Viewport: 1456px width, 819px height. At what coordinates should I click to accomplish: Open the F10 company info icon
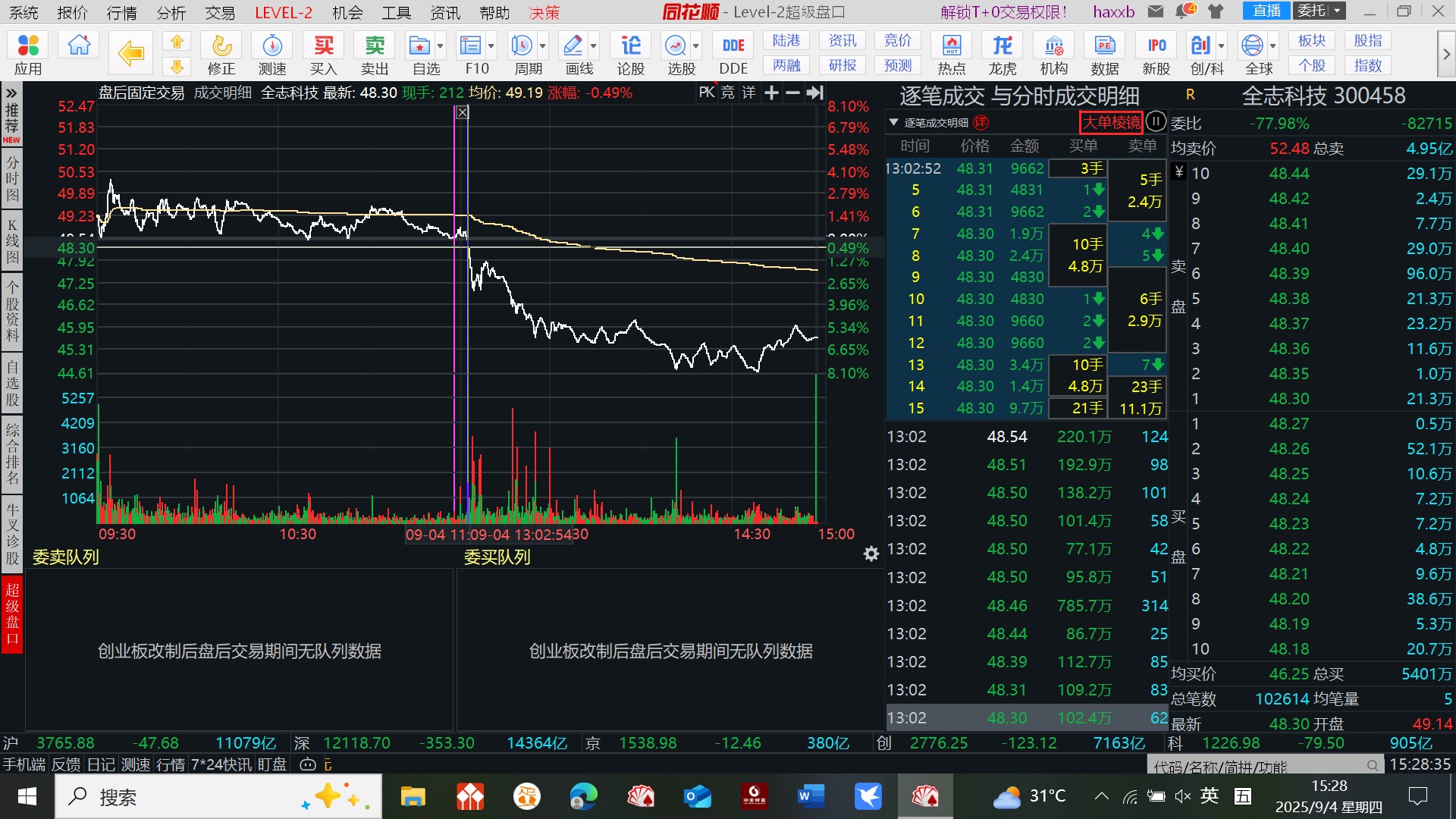(471, 46)
